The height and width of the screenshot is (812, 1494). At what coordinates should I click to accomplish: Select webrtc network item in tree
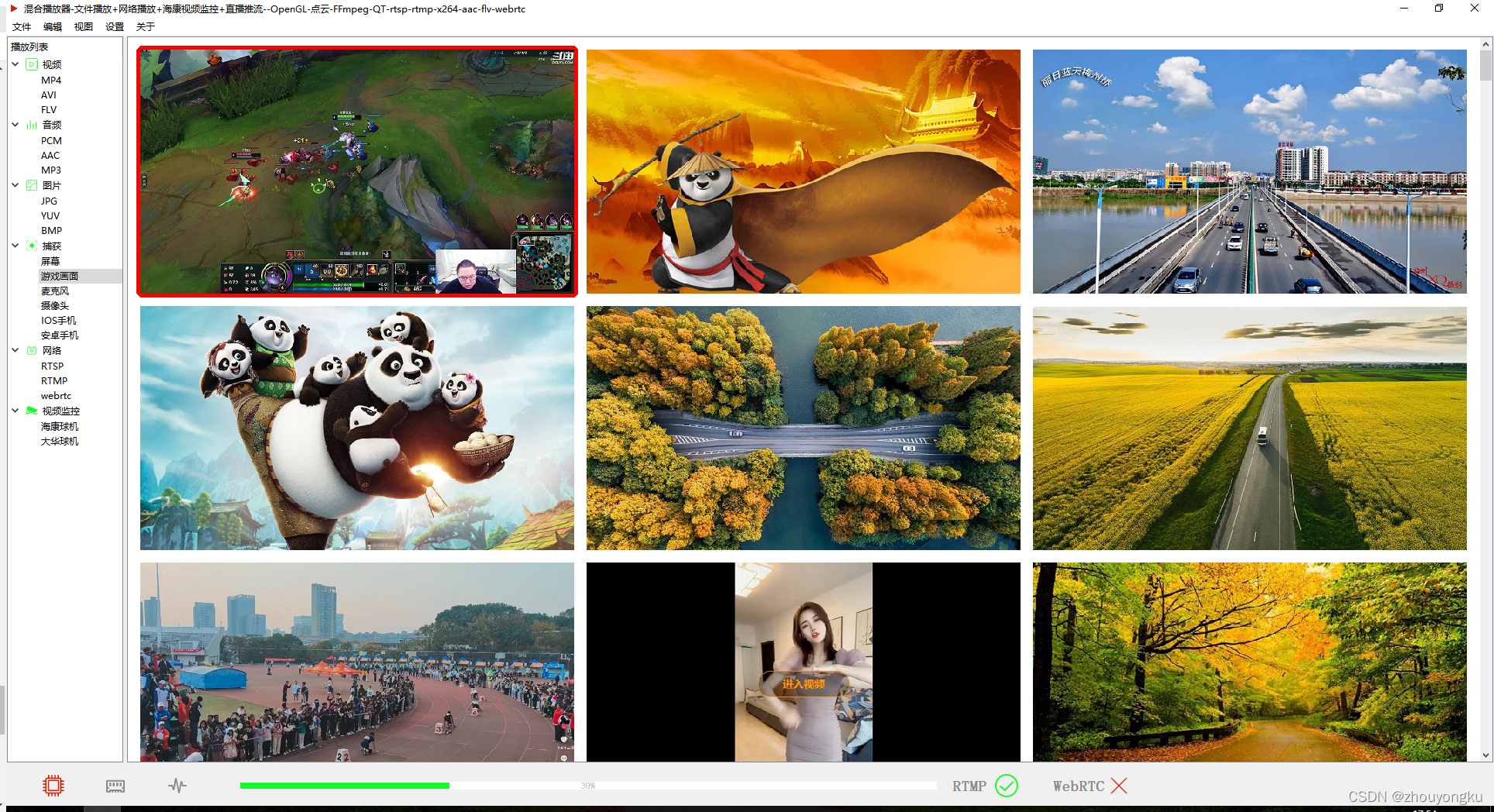click(x=56, y=396)
